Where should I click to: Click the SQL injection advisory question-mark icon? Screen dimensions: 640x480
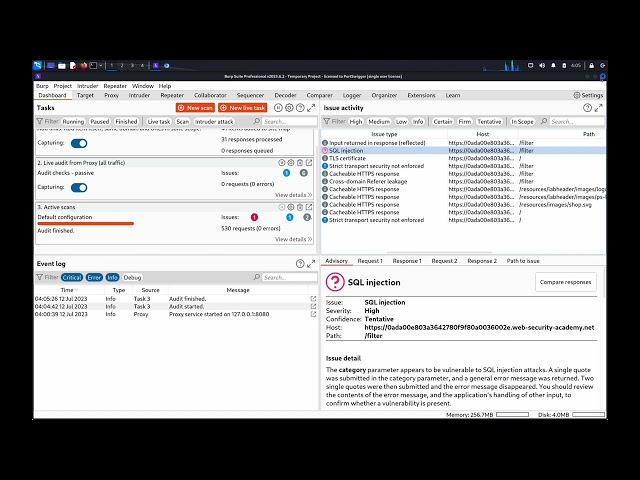pos(335,282)
